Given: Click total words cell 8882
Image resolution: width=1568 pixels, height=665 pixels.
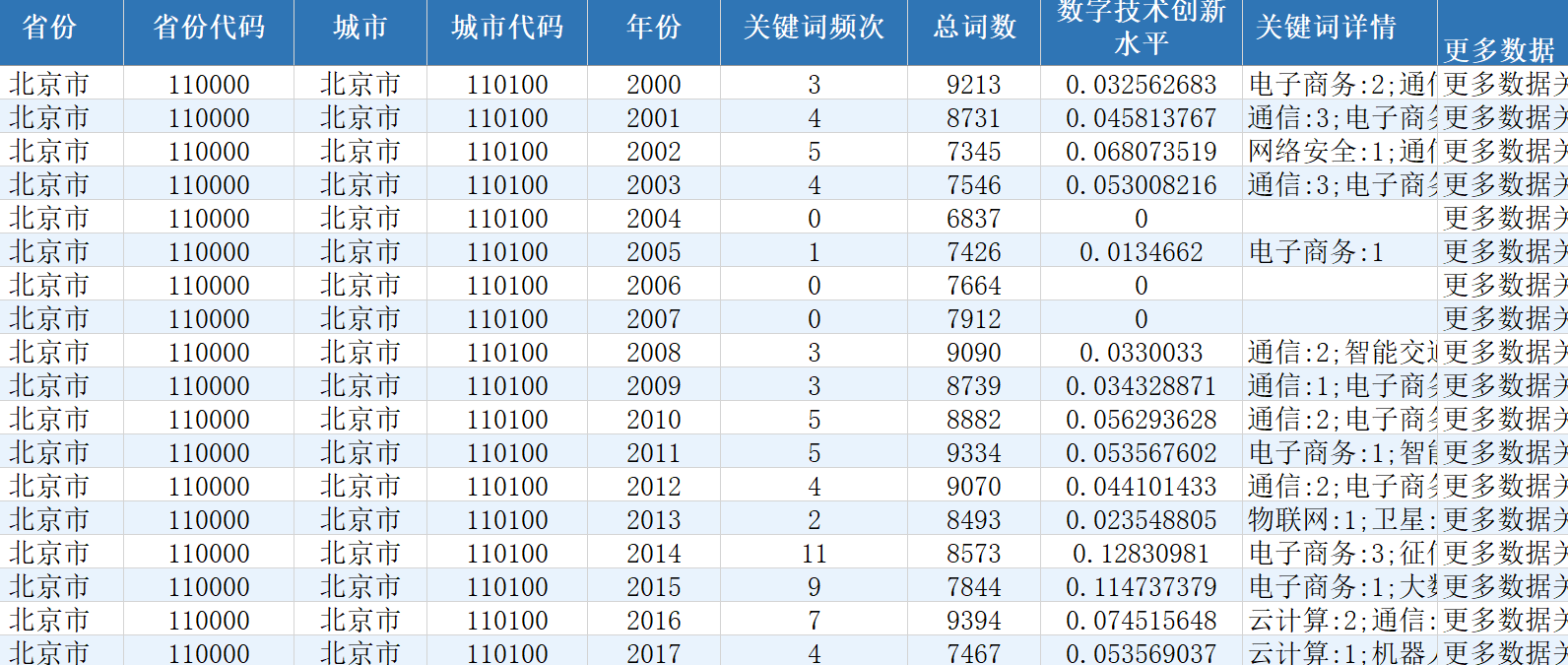Looking at the screenshot, I should 974,420.
